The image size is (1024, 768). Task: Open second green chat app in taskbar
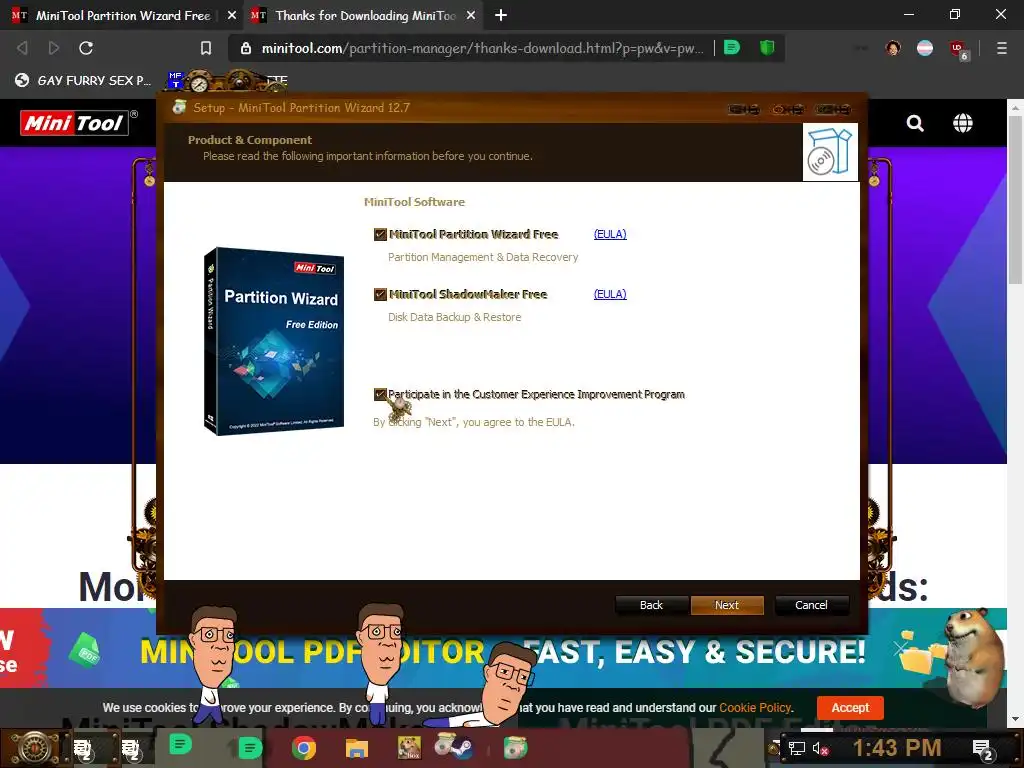coord(249,748)
